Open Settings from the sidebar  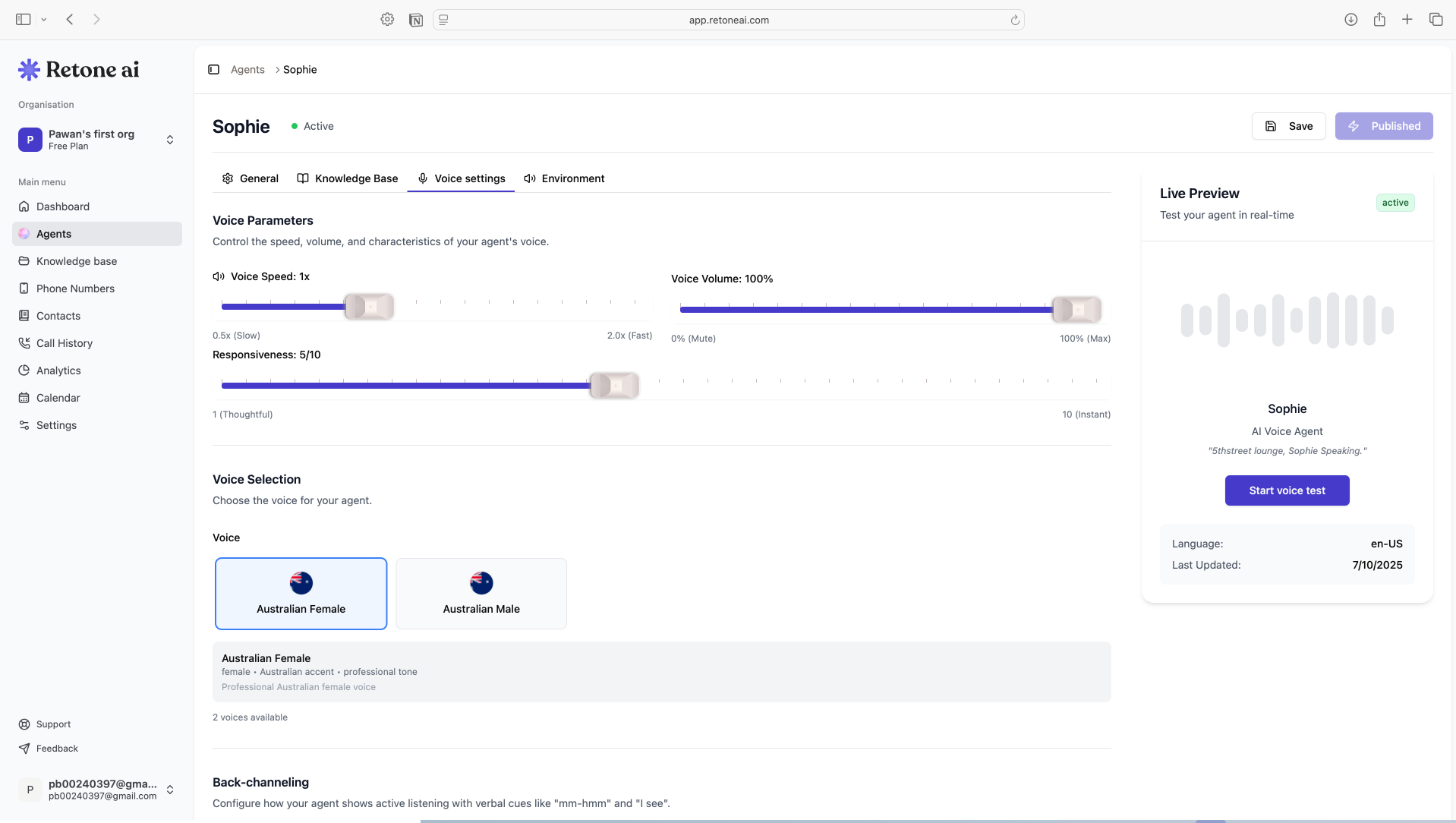(55, 425)
